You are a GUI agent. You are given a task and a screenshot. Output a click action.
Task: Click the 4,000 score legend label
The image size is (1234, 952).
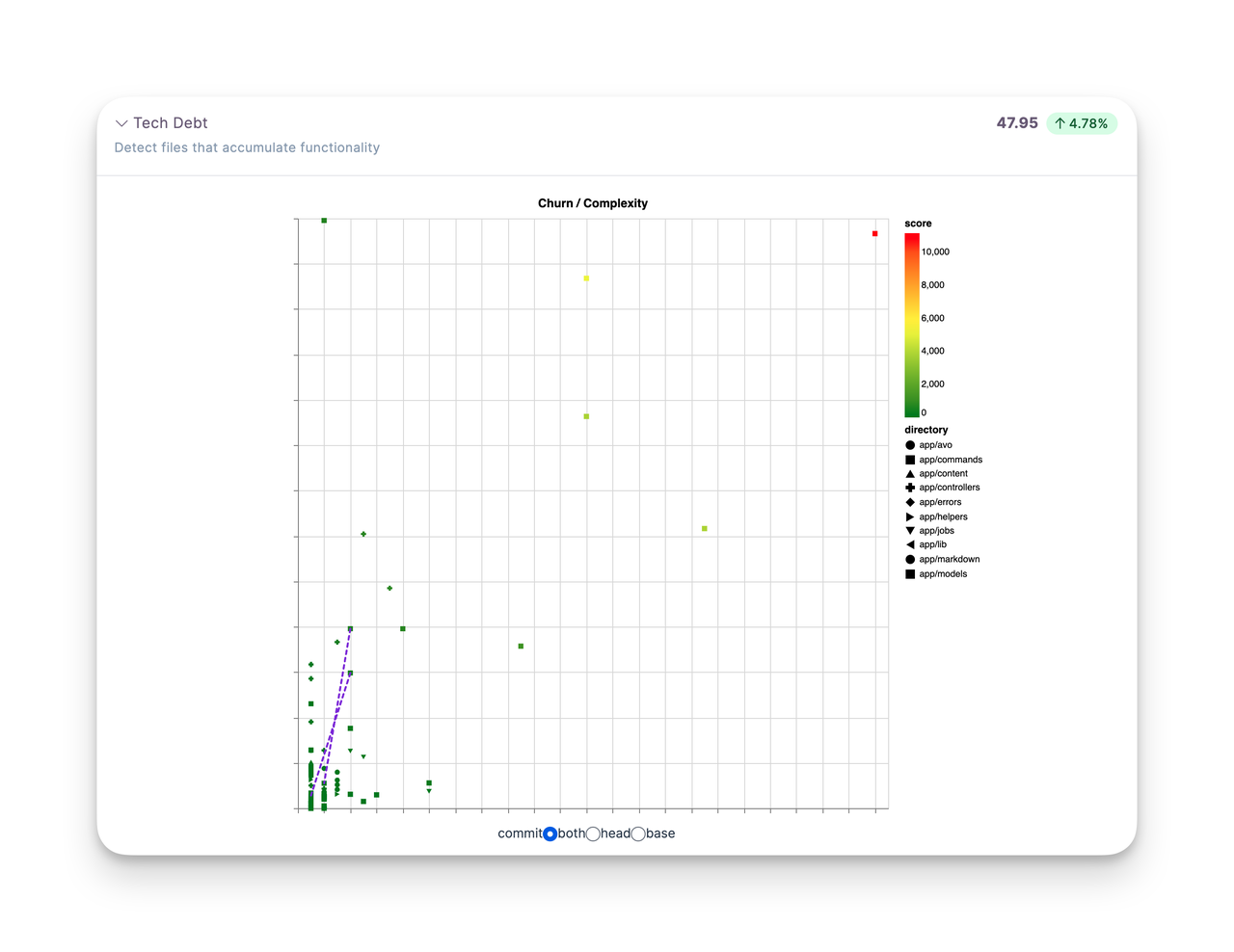point(933,351)
